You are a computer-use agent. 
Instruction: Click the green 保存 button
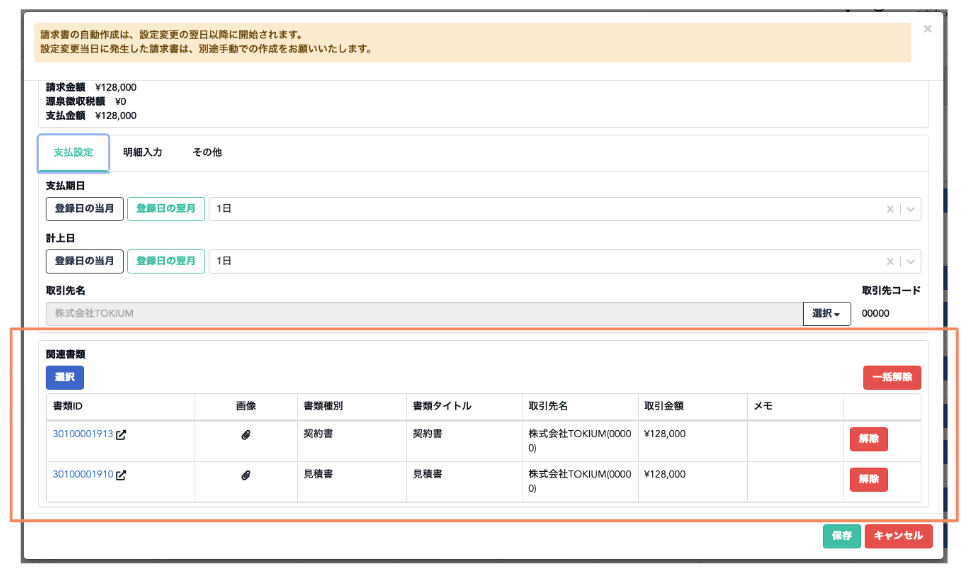click(x=842, y=536)
